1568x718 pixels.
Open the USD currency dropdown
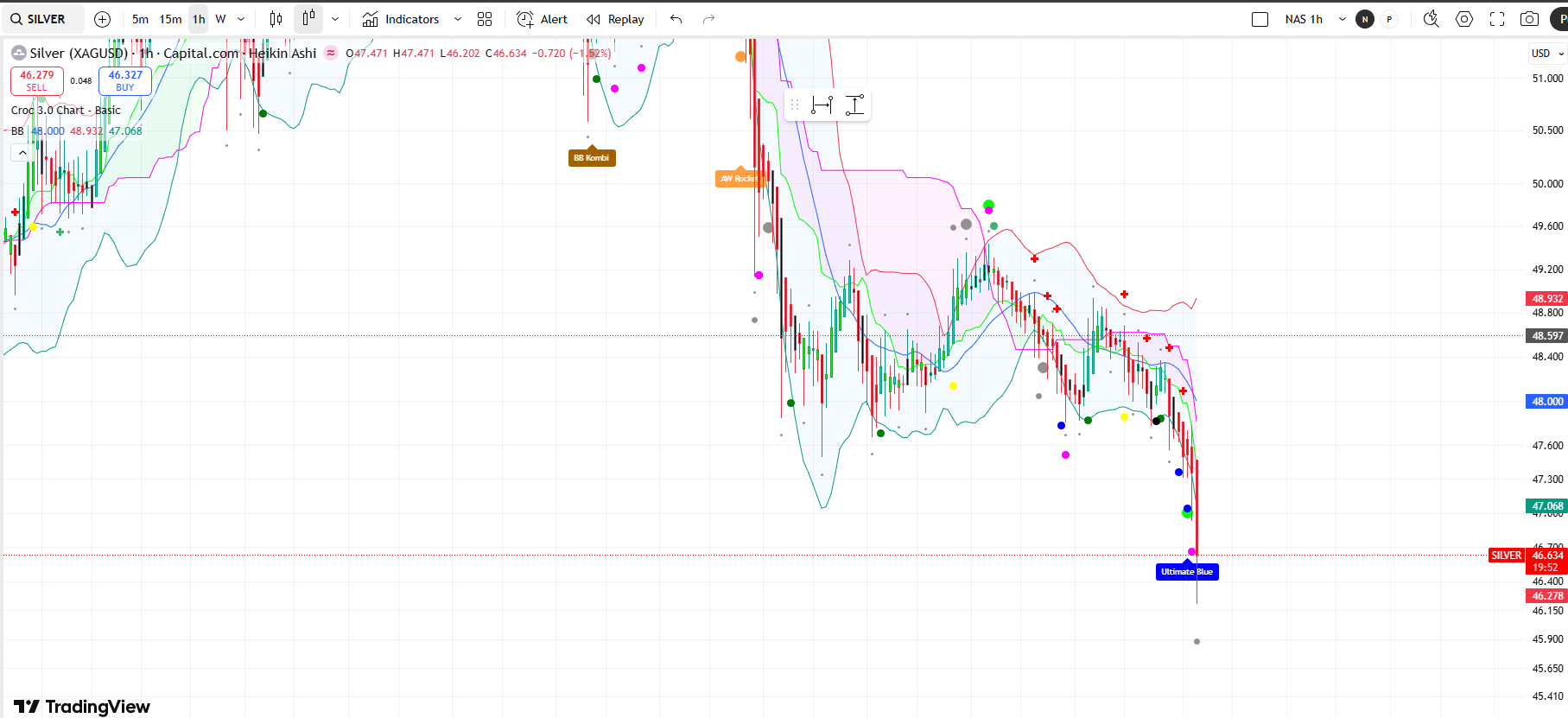pyautogui.click(x=1547, y=54)
